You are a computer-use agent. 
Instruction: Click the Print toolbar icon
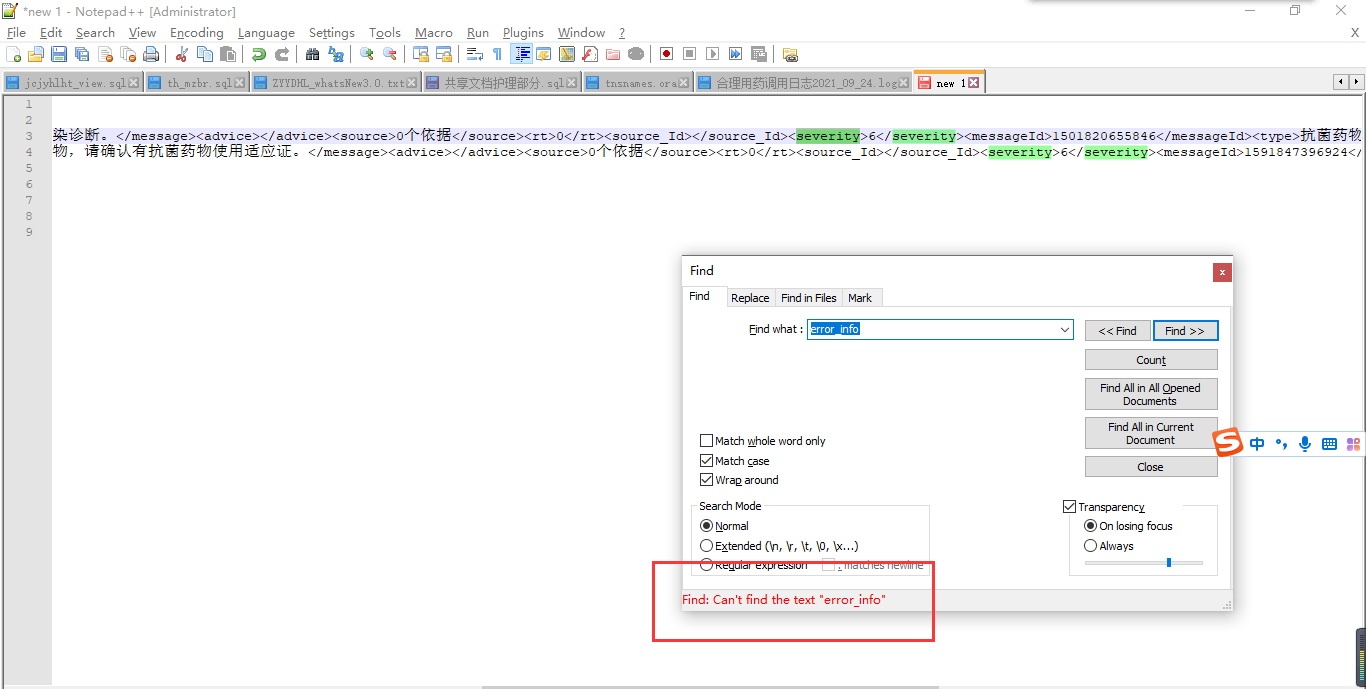(151, 54)
